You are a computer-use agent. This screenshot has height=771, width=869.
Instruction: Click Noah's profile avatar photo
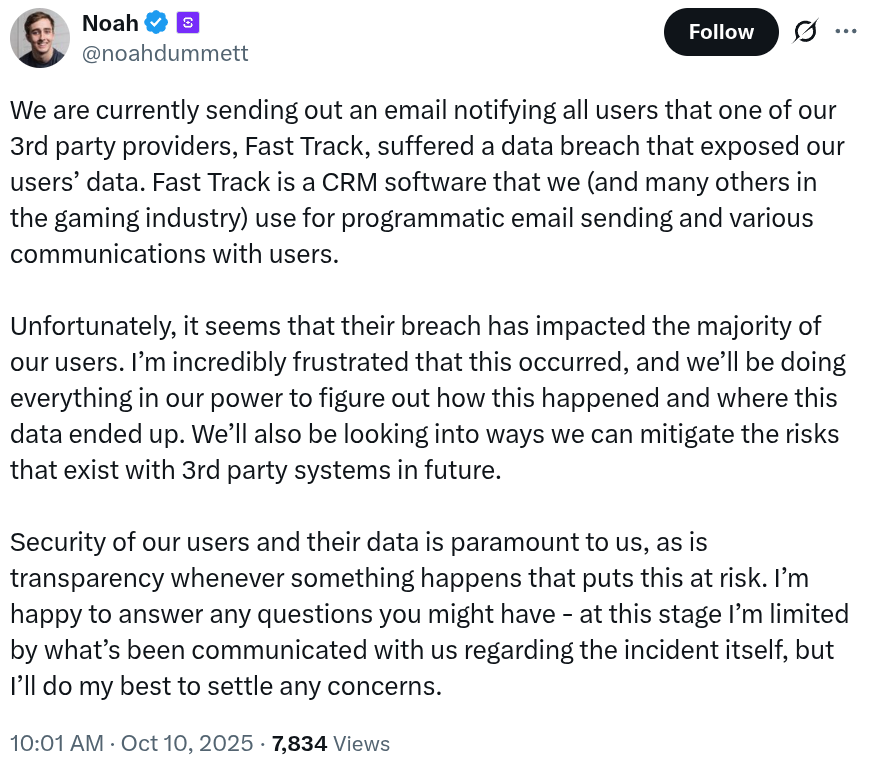(x=39, y=38)
